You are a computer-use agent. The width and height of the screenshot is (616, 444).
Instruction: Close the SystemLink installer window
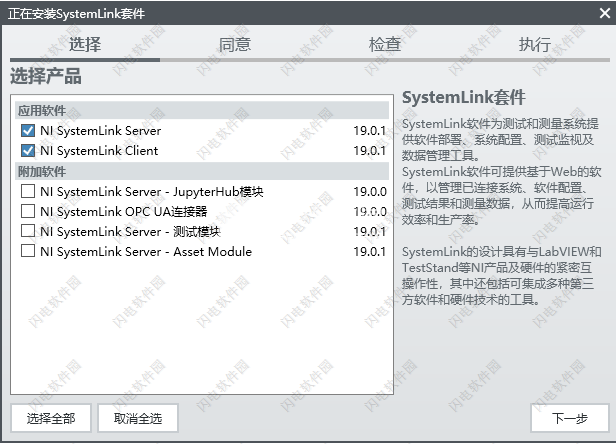click(605, 13)
